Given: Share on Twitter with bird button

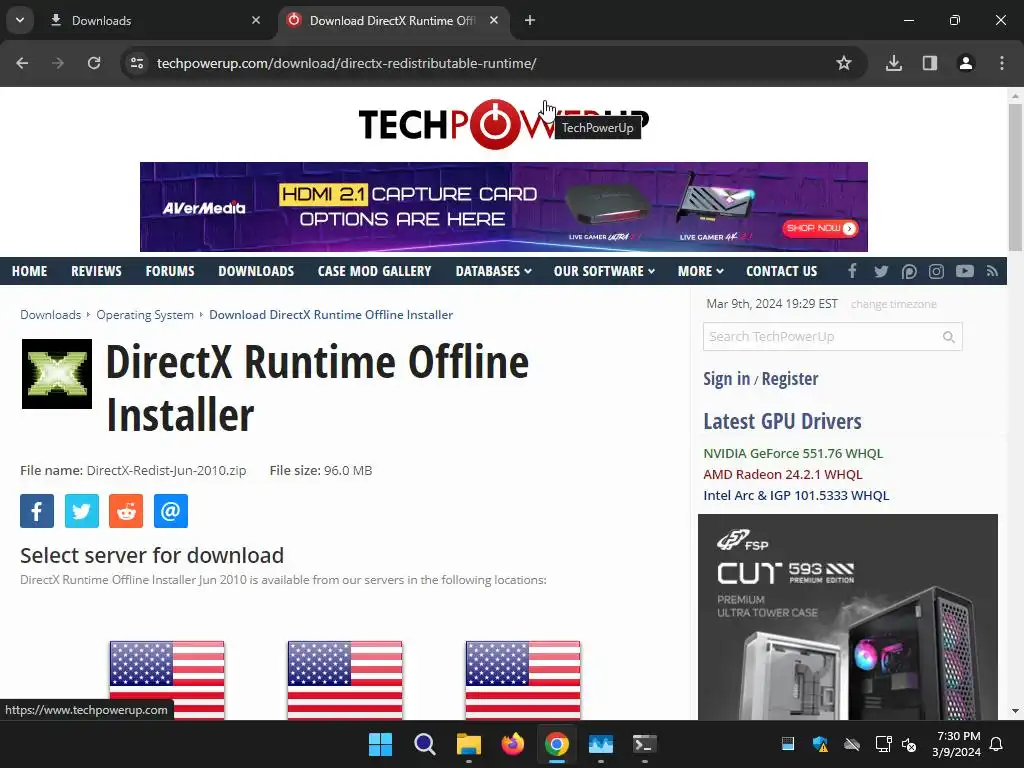Looking at the screenshot, I should click(82, 511).
